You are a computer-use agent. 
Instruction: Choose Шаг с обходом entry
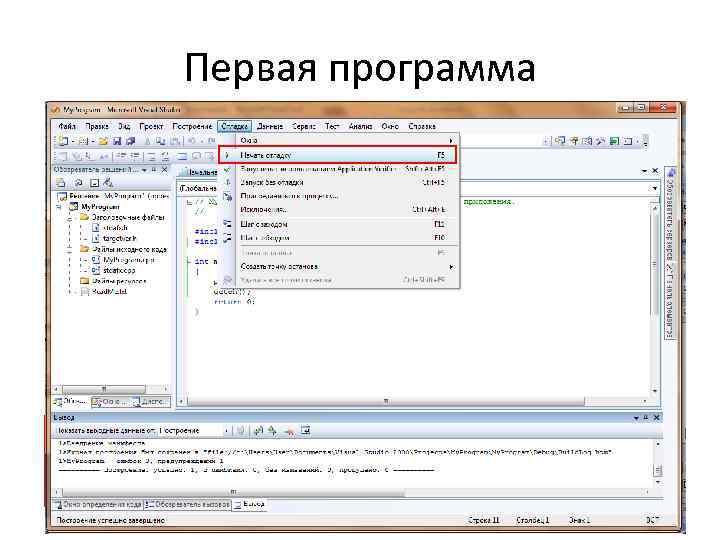[342, 238]
